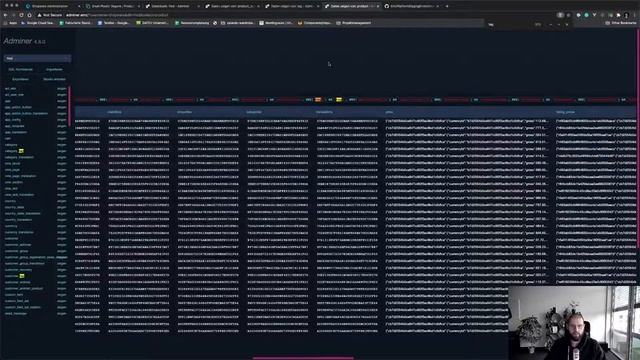Open the acl_role table
Viewport: 640px width, 360px height.
point(10,89)
